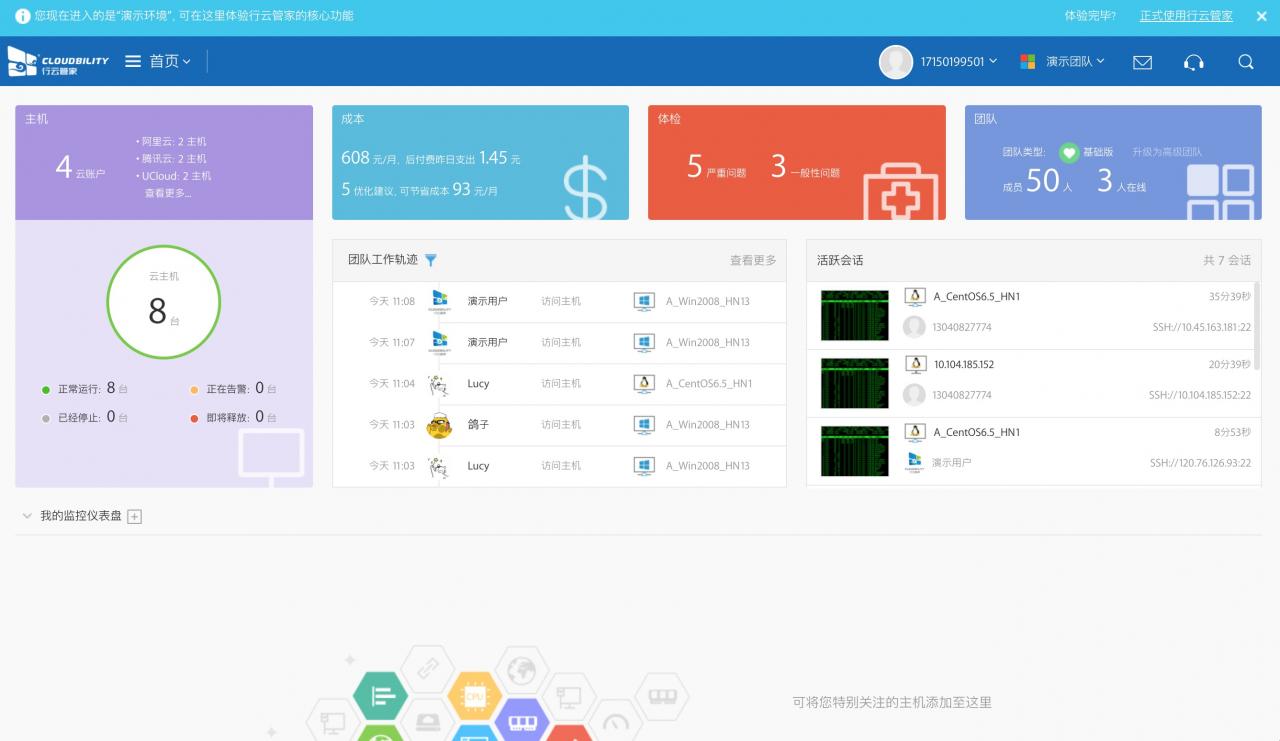
Task: Open the 体检 health check card
Action: click(x=796, y=162)
